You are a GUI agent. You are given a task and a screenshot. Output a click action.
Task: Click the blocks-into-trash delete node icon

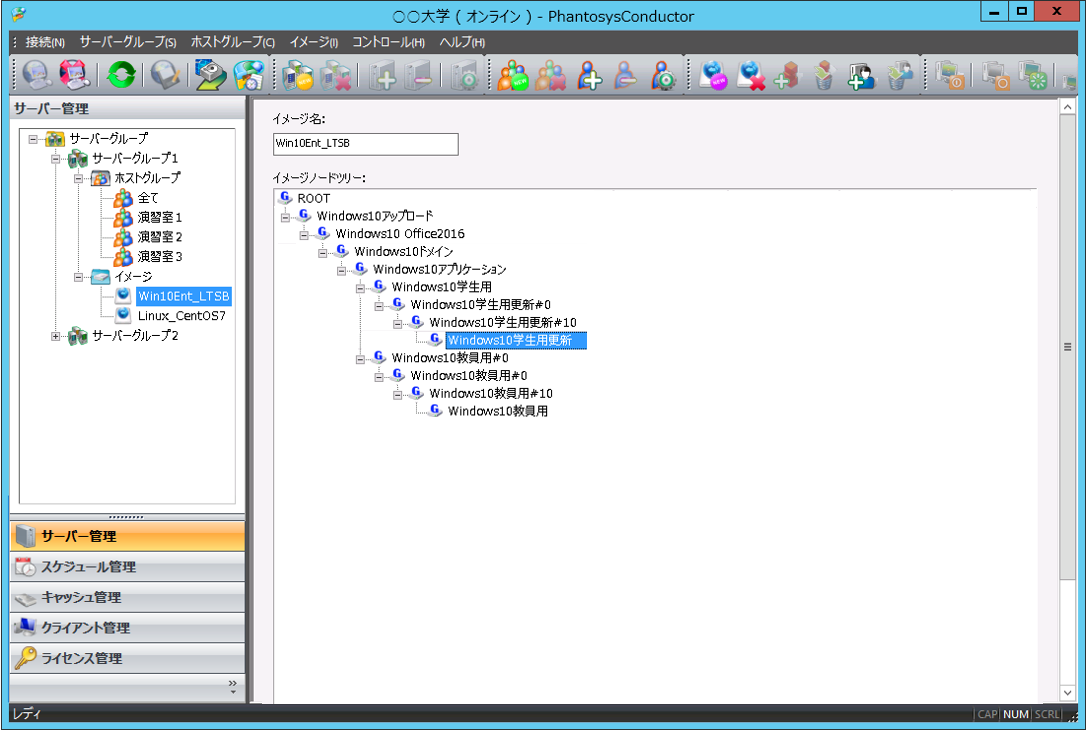tap(823, 75)
